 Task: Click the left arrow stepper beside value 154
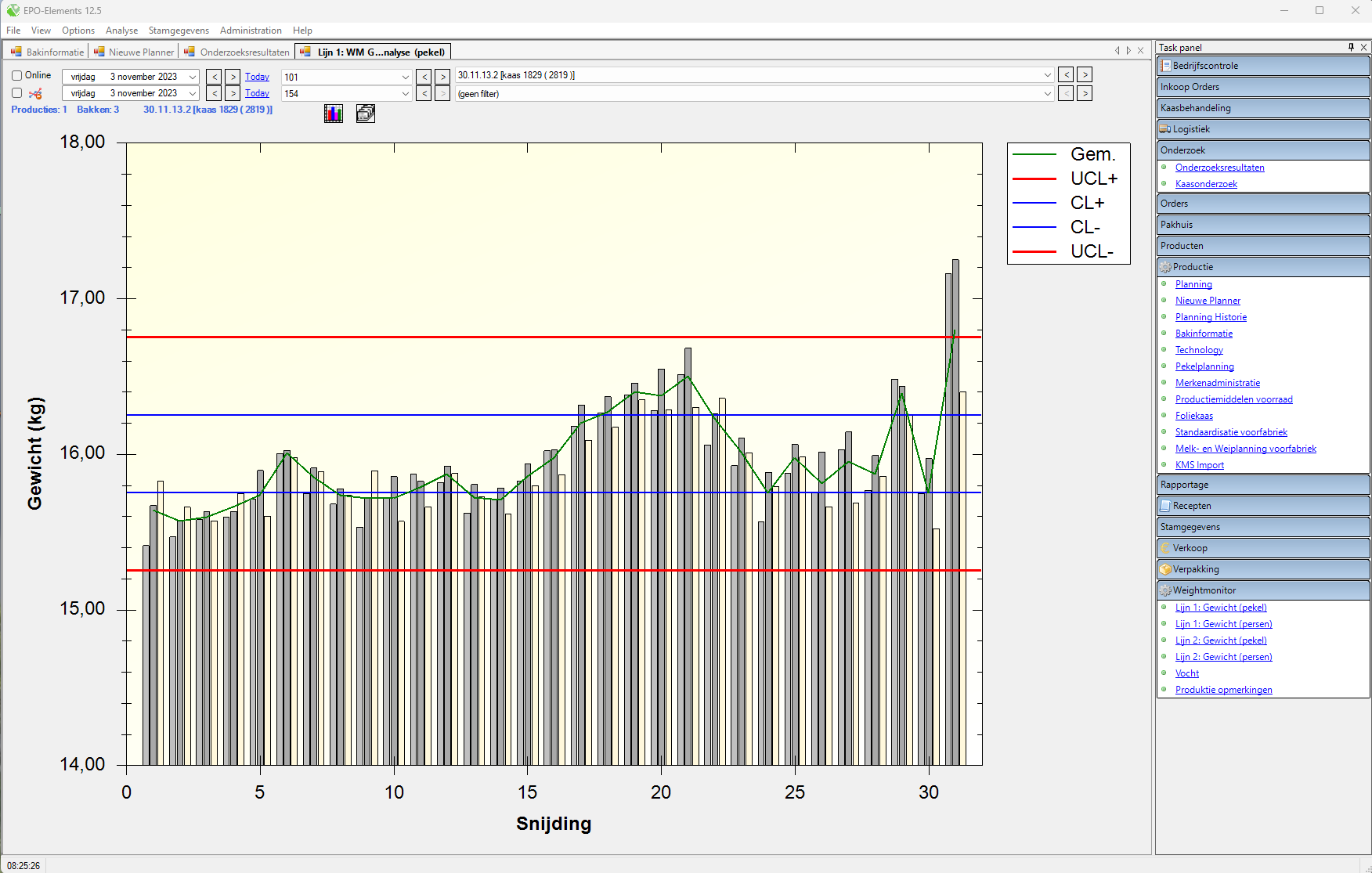[x=424, y=93]
